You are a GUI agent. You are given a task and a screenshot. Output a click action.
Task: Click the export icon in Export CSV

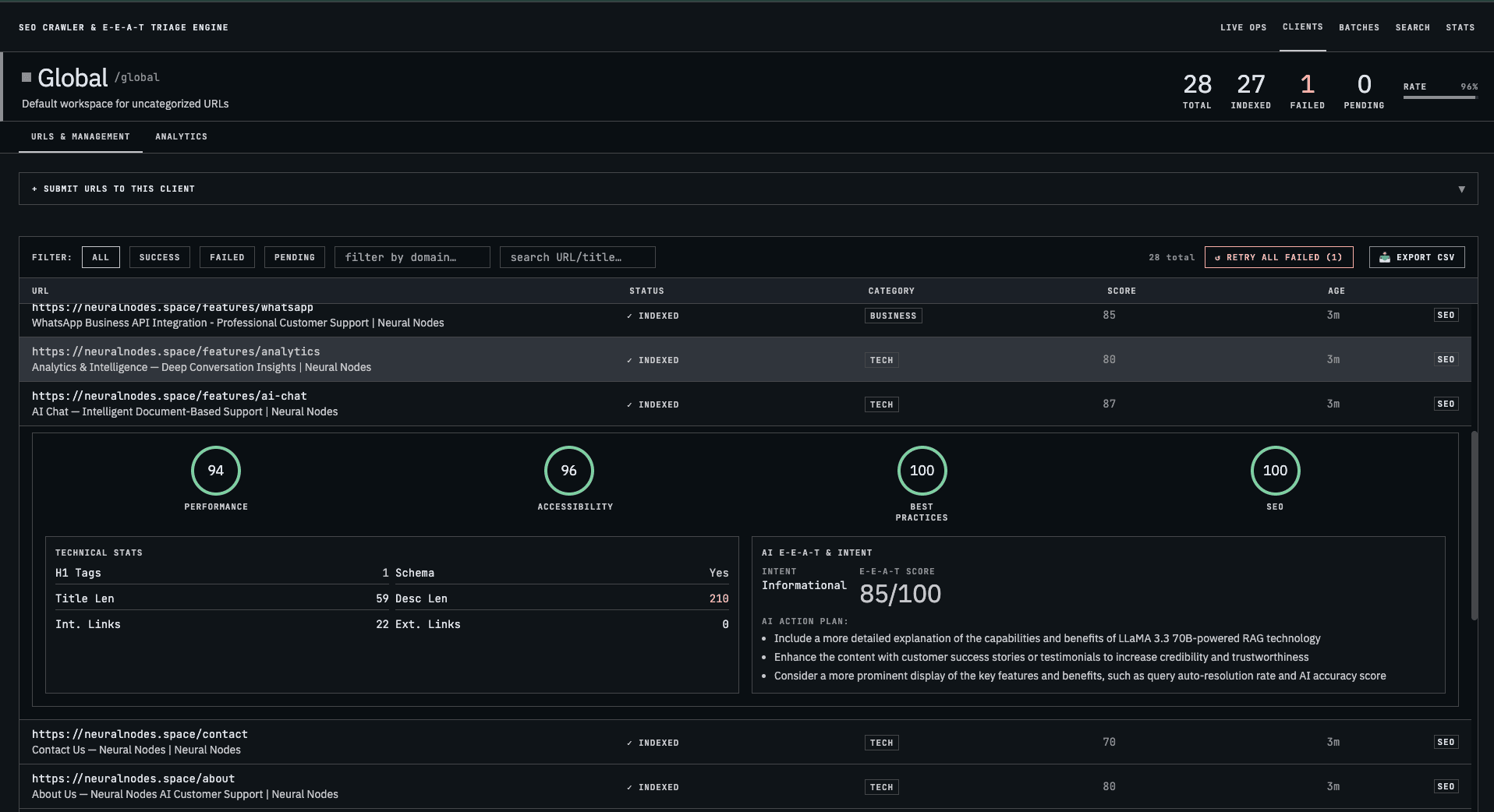[x=1385, y=257]
